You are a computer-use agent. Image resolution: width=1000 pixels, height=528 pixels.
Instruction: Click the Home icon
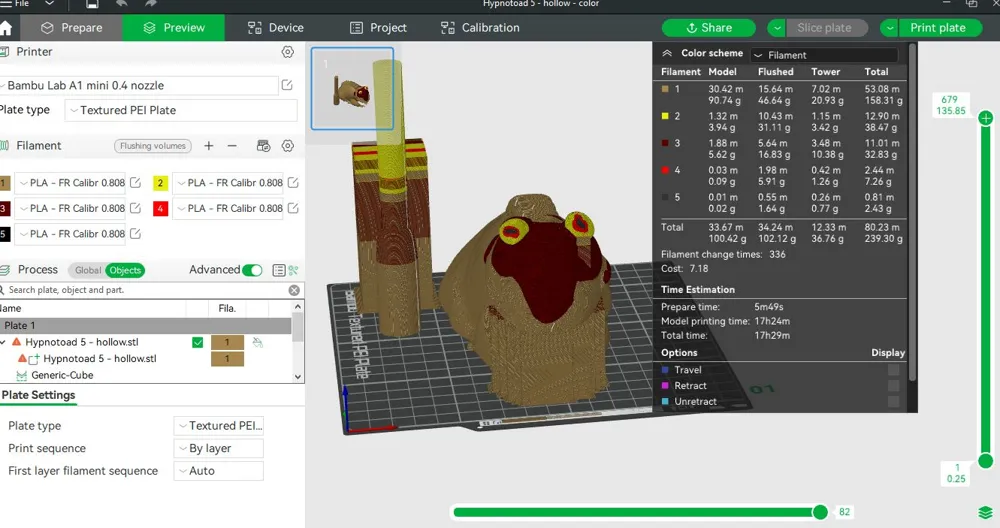point(6,28)
